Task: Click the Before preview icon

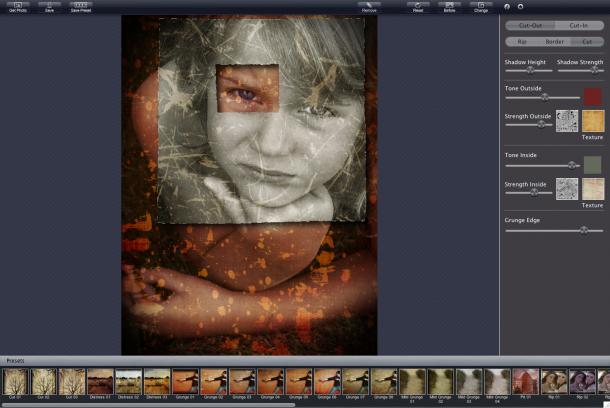Action: [x=449, y=6]
